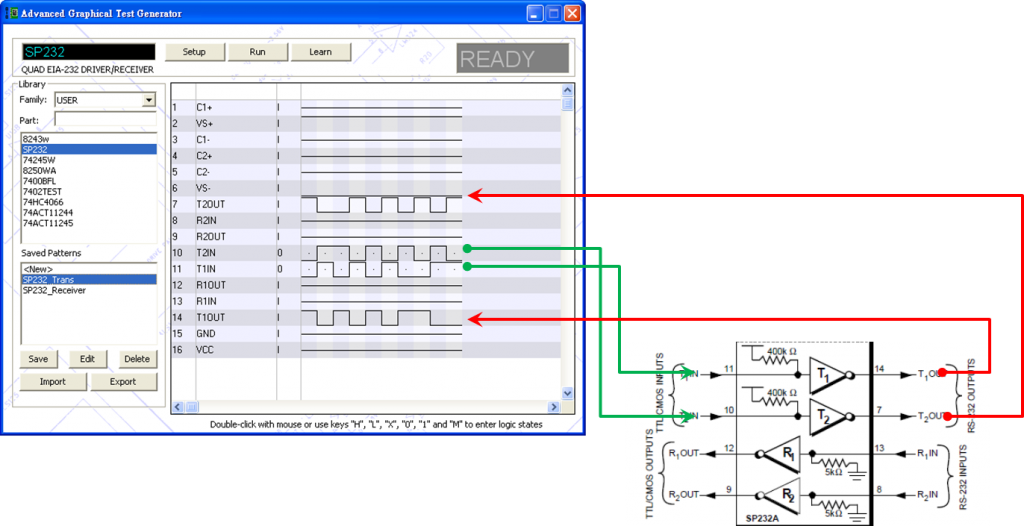Click the Learn button
The height and width of the screenshot is (526, 1024).
[x=321, y=52]
